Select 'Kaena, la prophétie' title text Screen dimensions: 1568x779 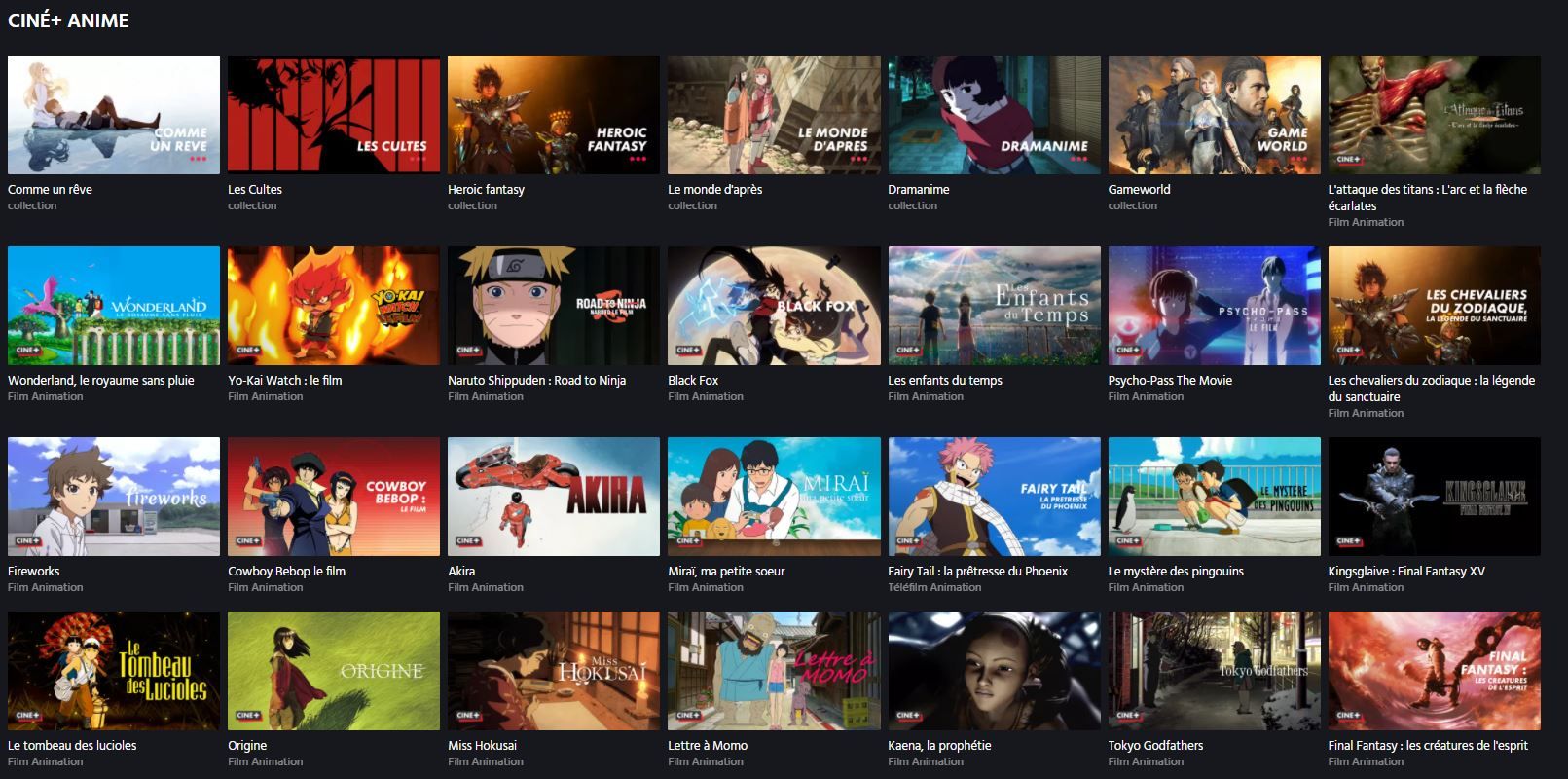coord(940,745)
